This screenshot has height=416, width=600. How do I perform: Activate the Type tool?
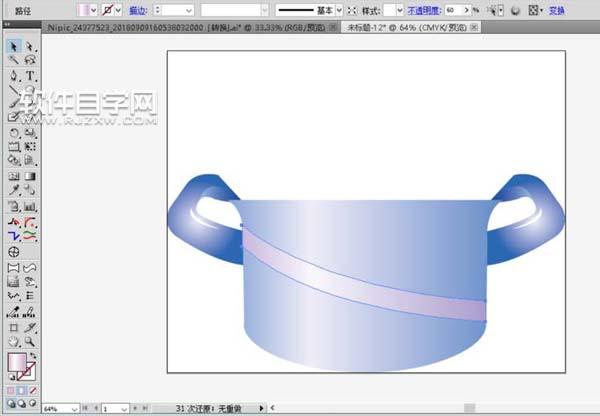point(30,76)
